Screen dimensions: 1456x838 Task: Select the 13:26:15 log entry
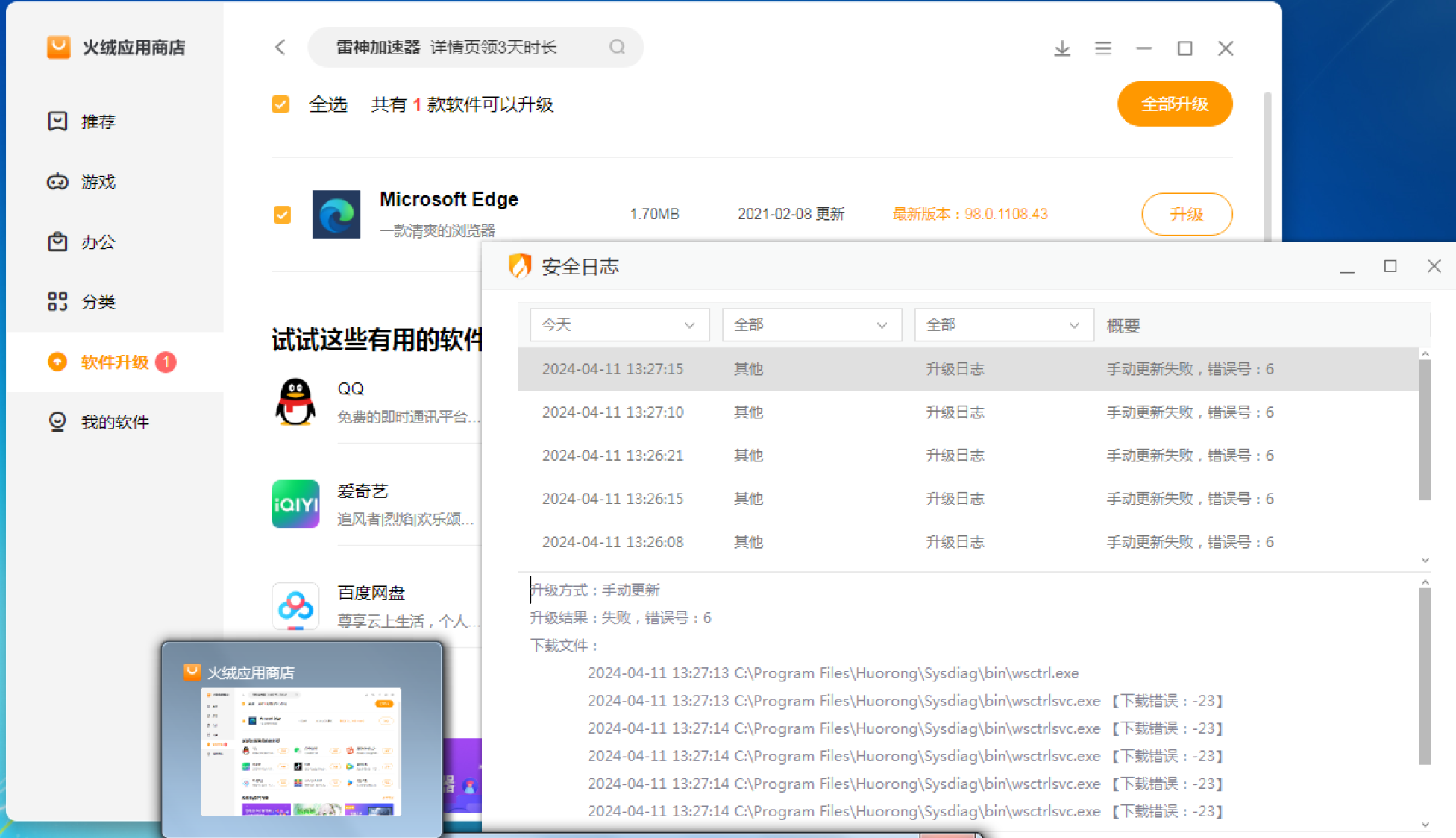pyautogui.click(x=968, y=499)
